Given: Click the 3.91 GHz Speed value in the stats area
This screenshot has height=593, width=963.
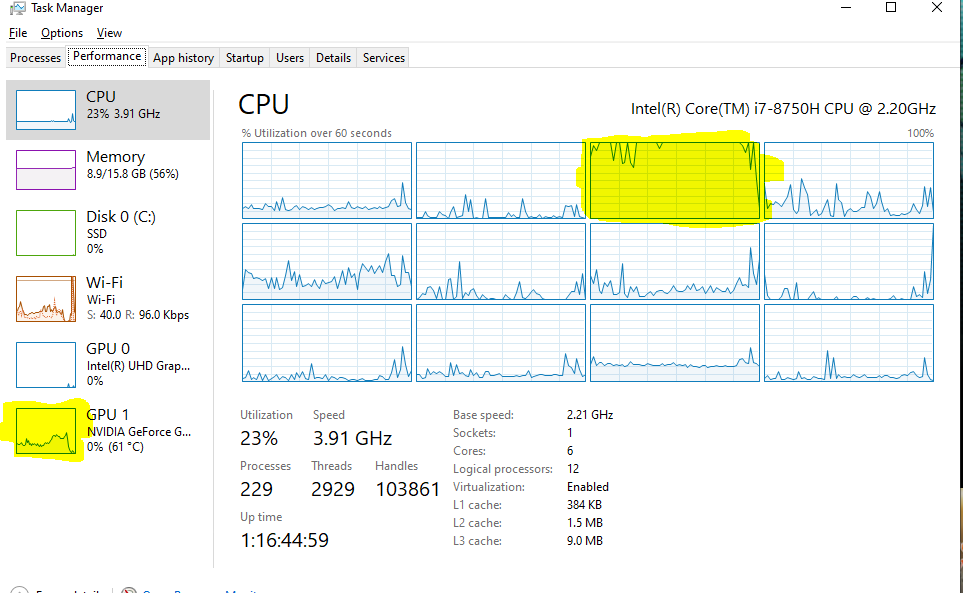Looking at the screenshot, I should click(353, 438).
